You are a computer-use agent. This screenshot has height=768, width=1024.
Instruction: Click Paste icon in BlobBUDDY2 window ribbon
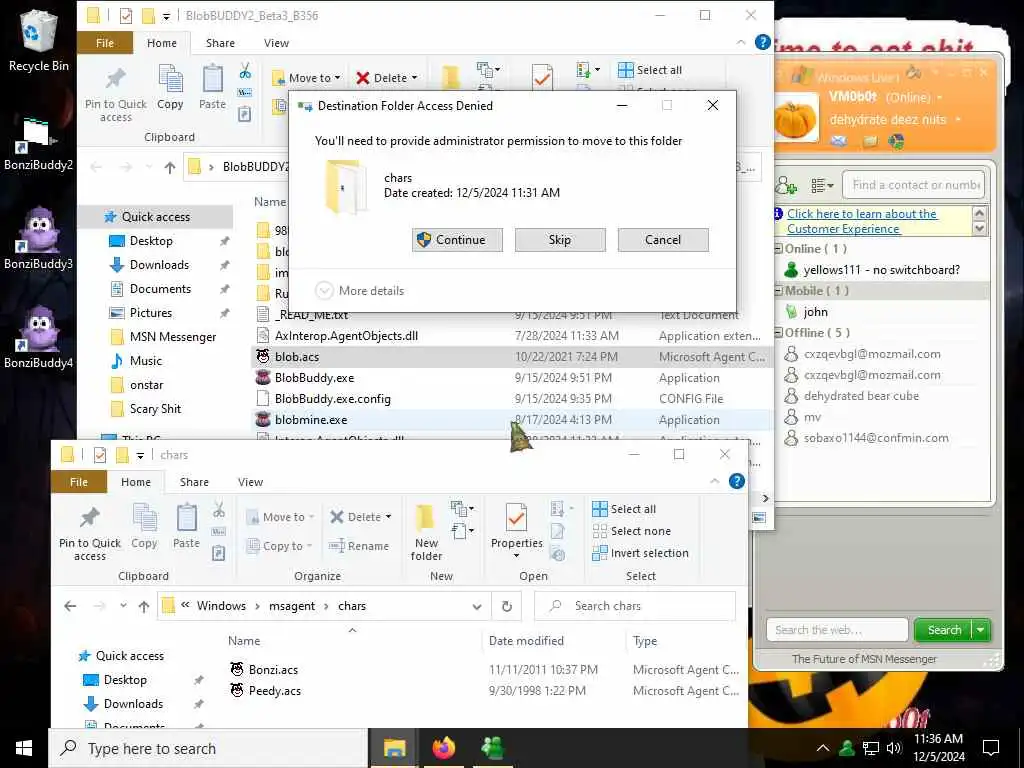pyautogui.click(x=212, y=88)
